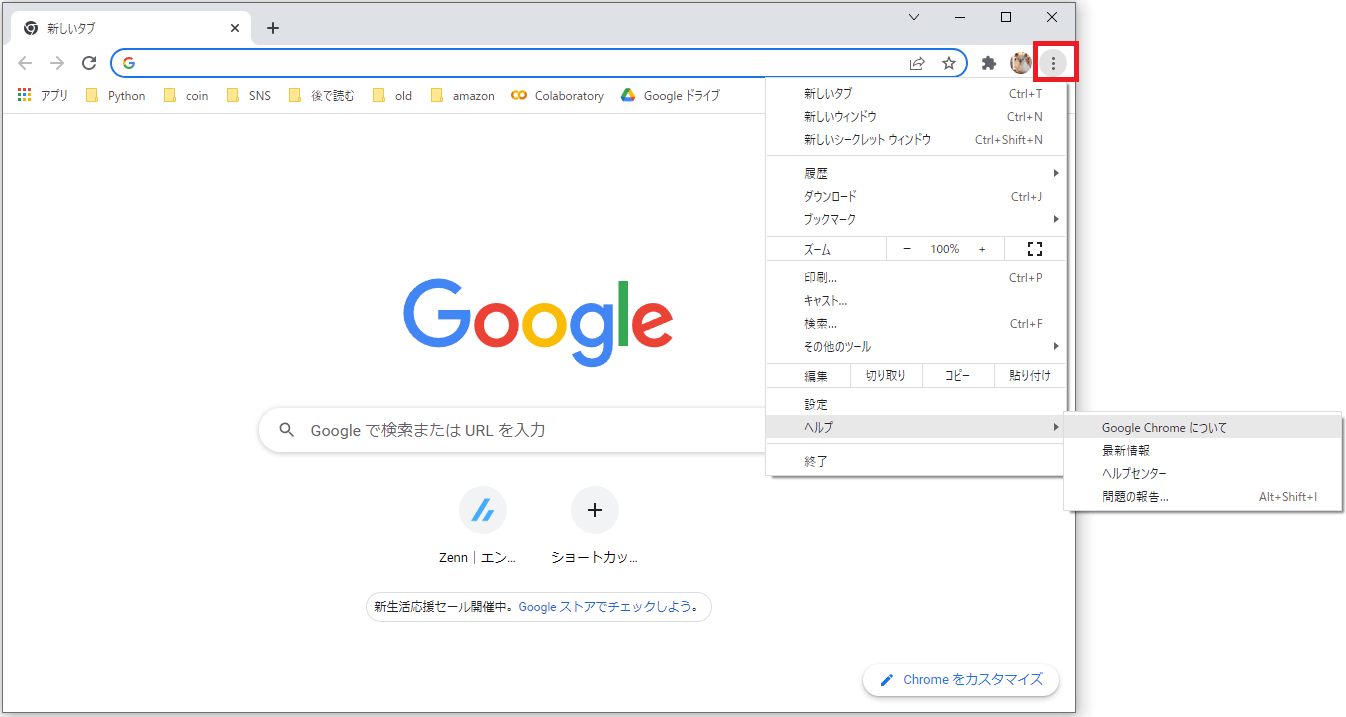The image size is (1346, 717).
Task: Open the アプリ apps grid shortcut
Action: tap(42, 96)
